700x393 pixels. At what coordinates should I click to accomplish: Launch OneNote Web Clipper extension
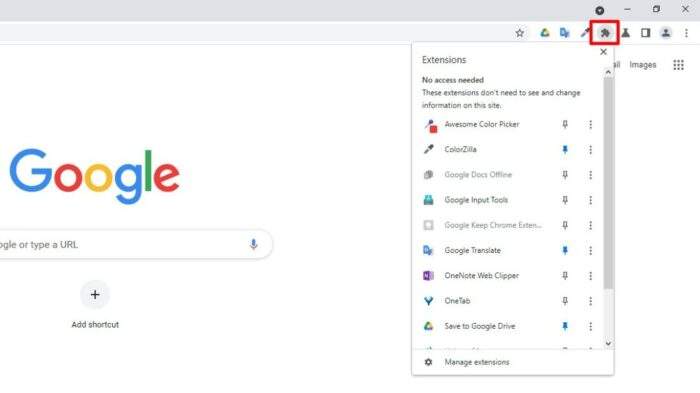(x=482, y=276)
